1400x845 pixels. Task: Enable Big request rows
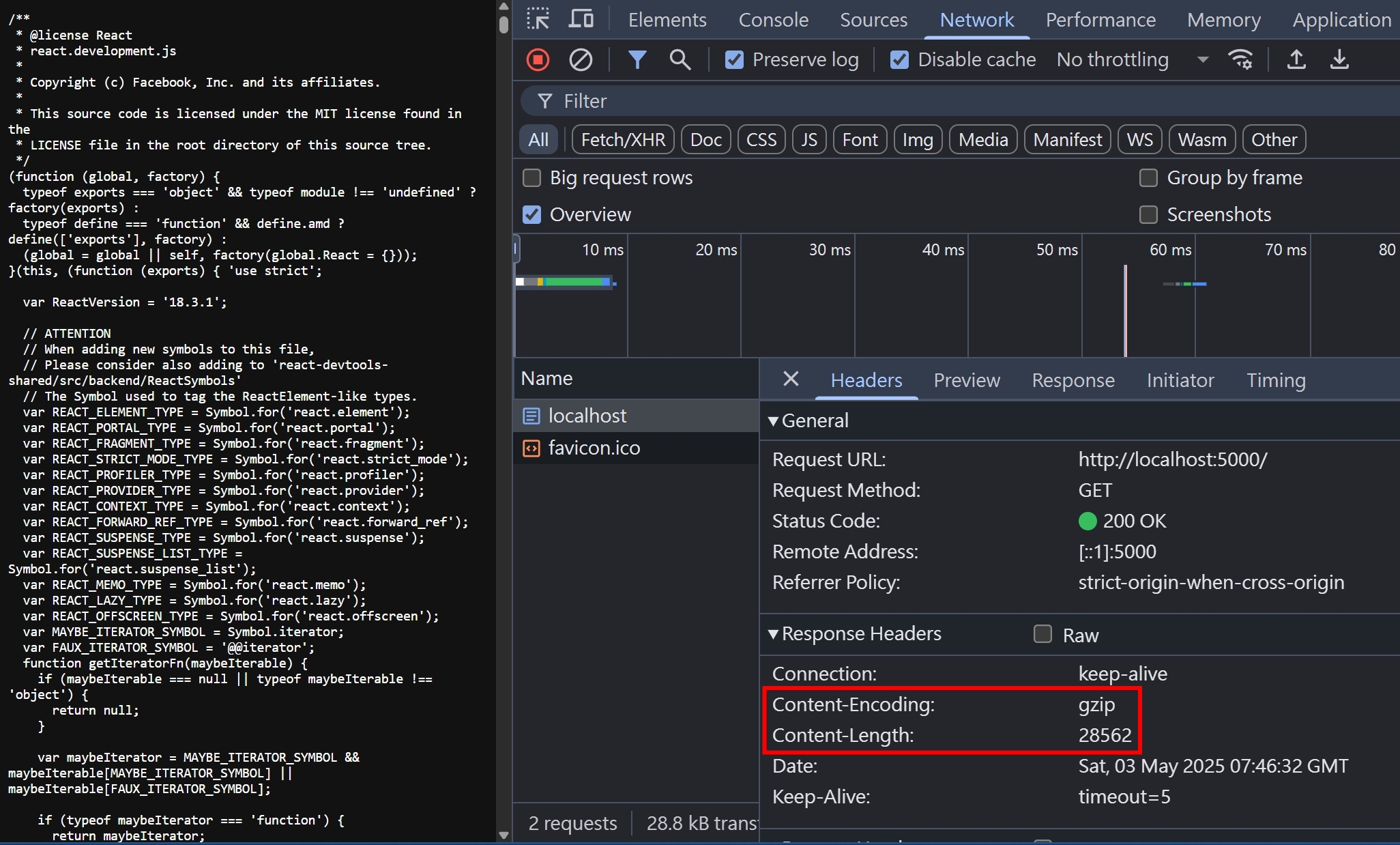[531, 178]
